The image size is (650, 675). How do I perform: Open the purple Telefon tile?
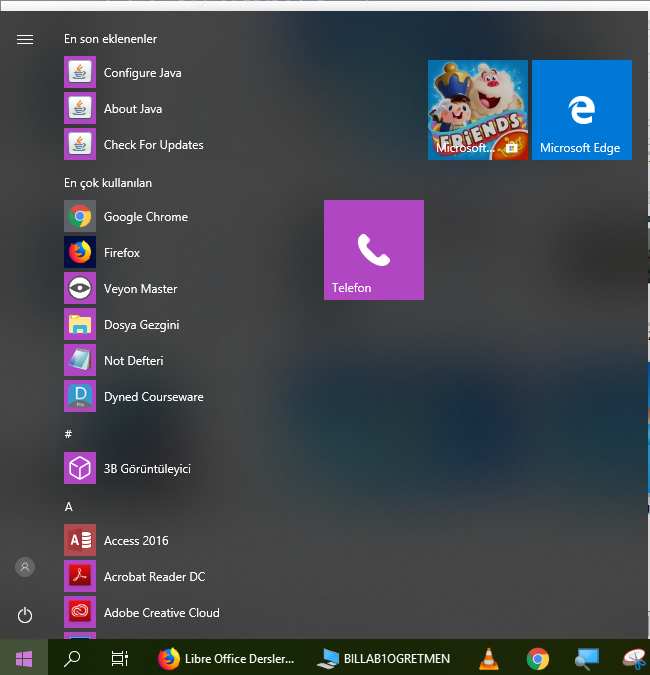373,250
